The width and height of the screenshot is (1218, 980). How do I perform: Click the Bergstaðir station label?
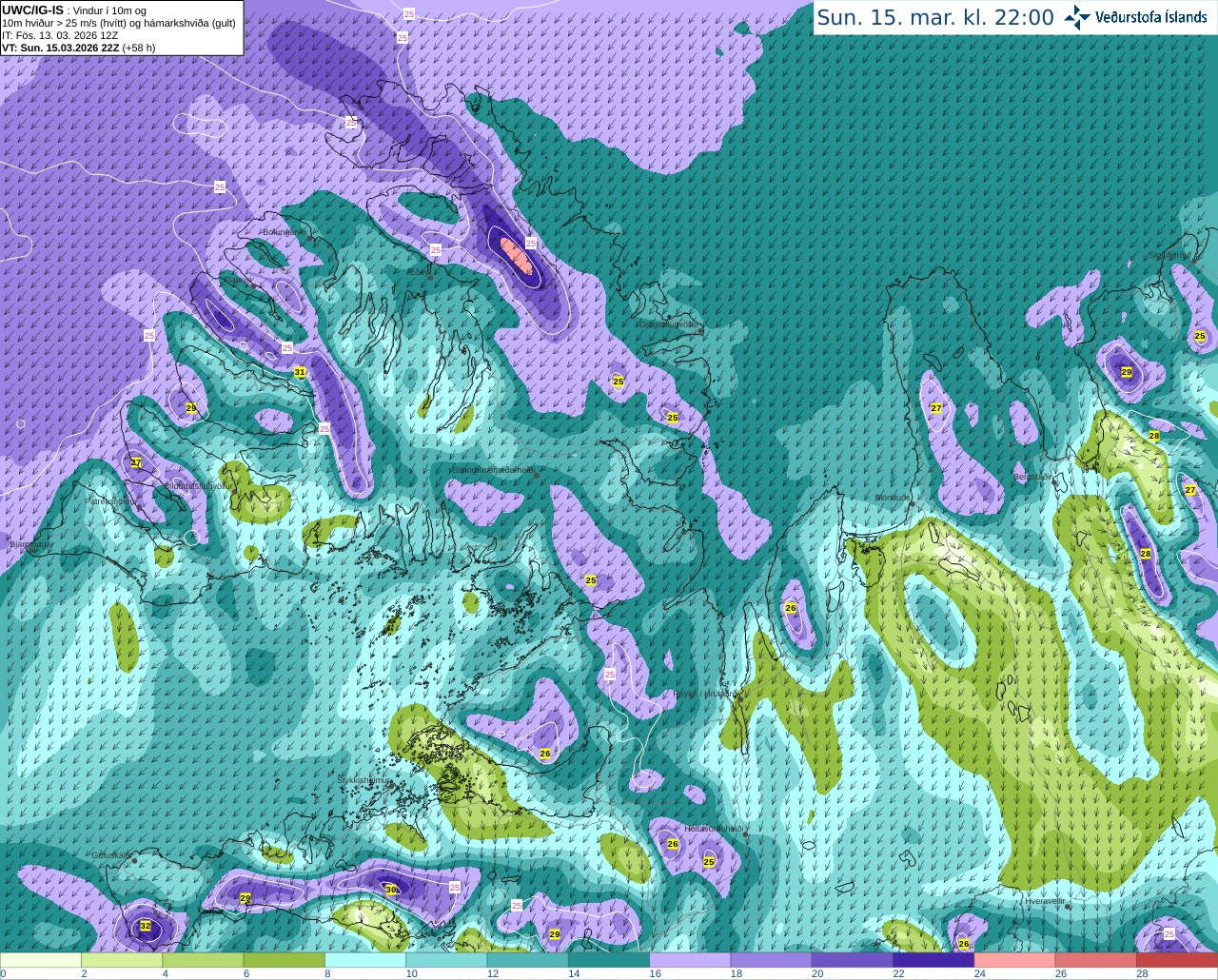pos(1033,477)
